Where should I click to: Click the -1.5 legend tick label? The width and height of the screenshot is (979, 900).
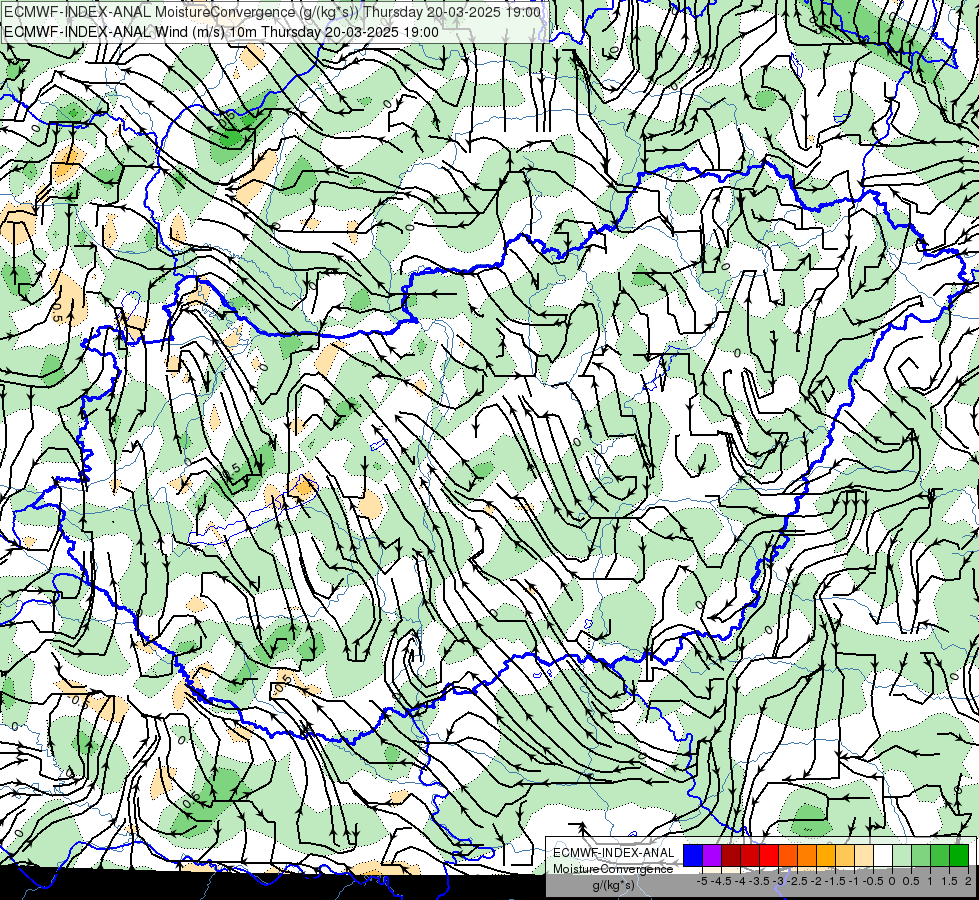835,881
